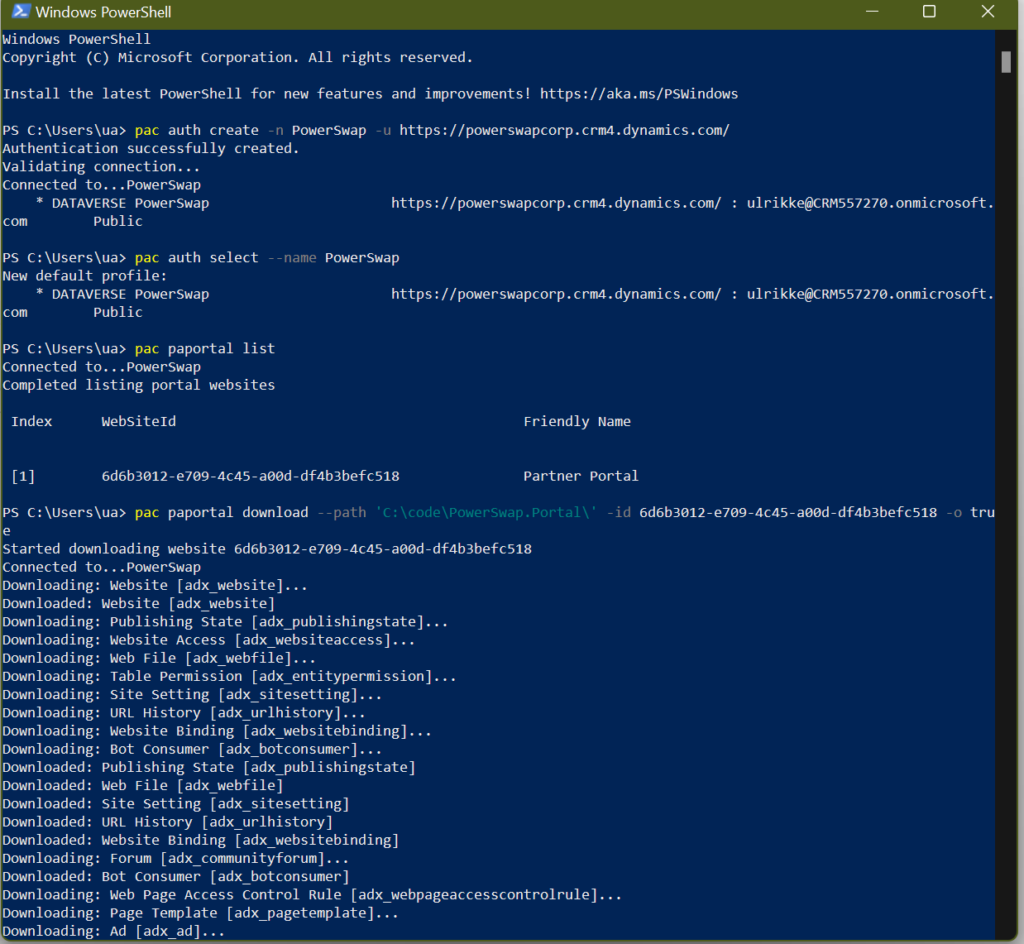Click 'Downloading: Forum [adx_communityforum]' line
The width and height of the screenshot is (1024, 944).
176,859
